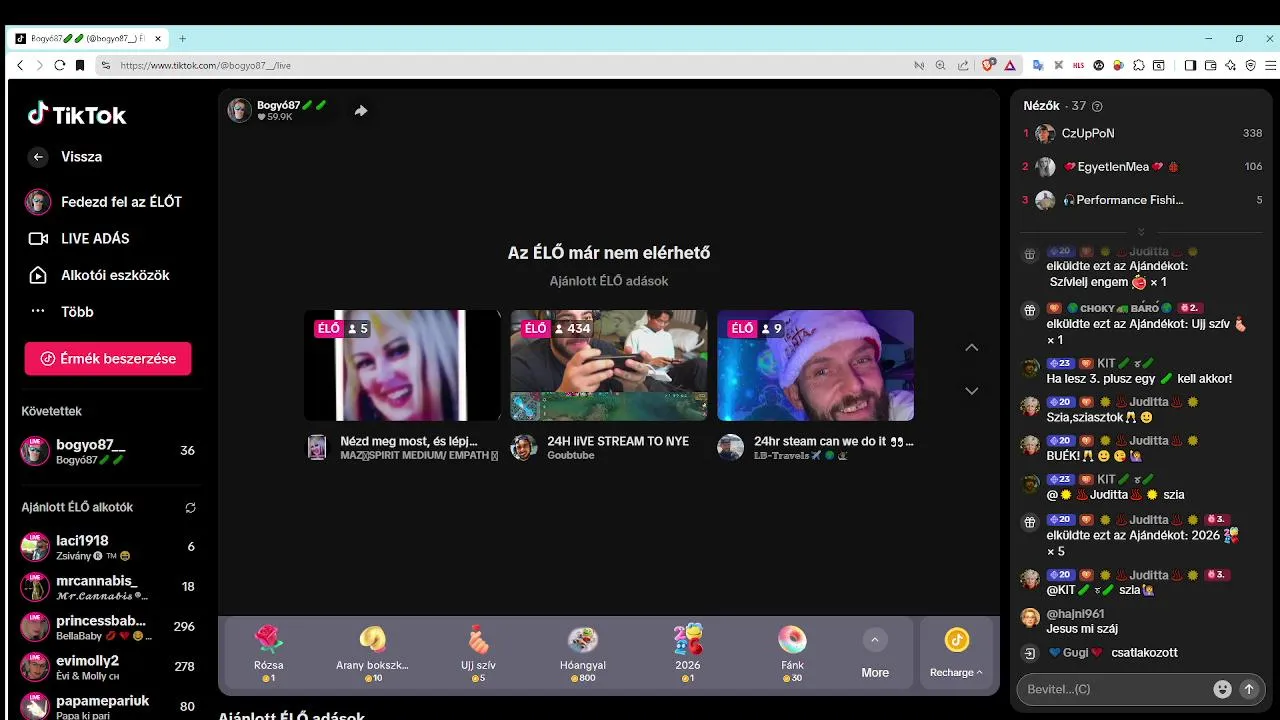Image resolution: width=1280 pixels, height=720 pixels.
Task: Open papamepariuk live creator
Action: 108,706
